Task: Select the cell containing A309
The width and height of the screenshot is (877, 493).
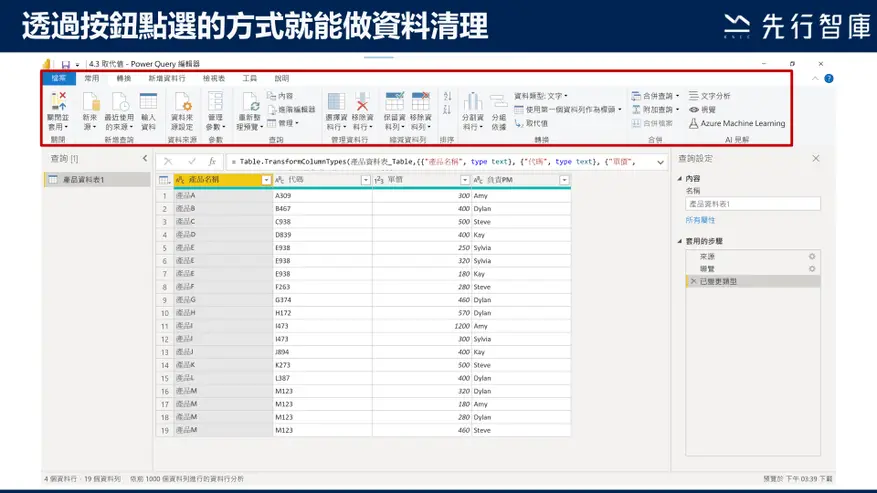Action: click(323, 196)
